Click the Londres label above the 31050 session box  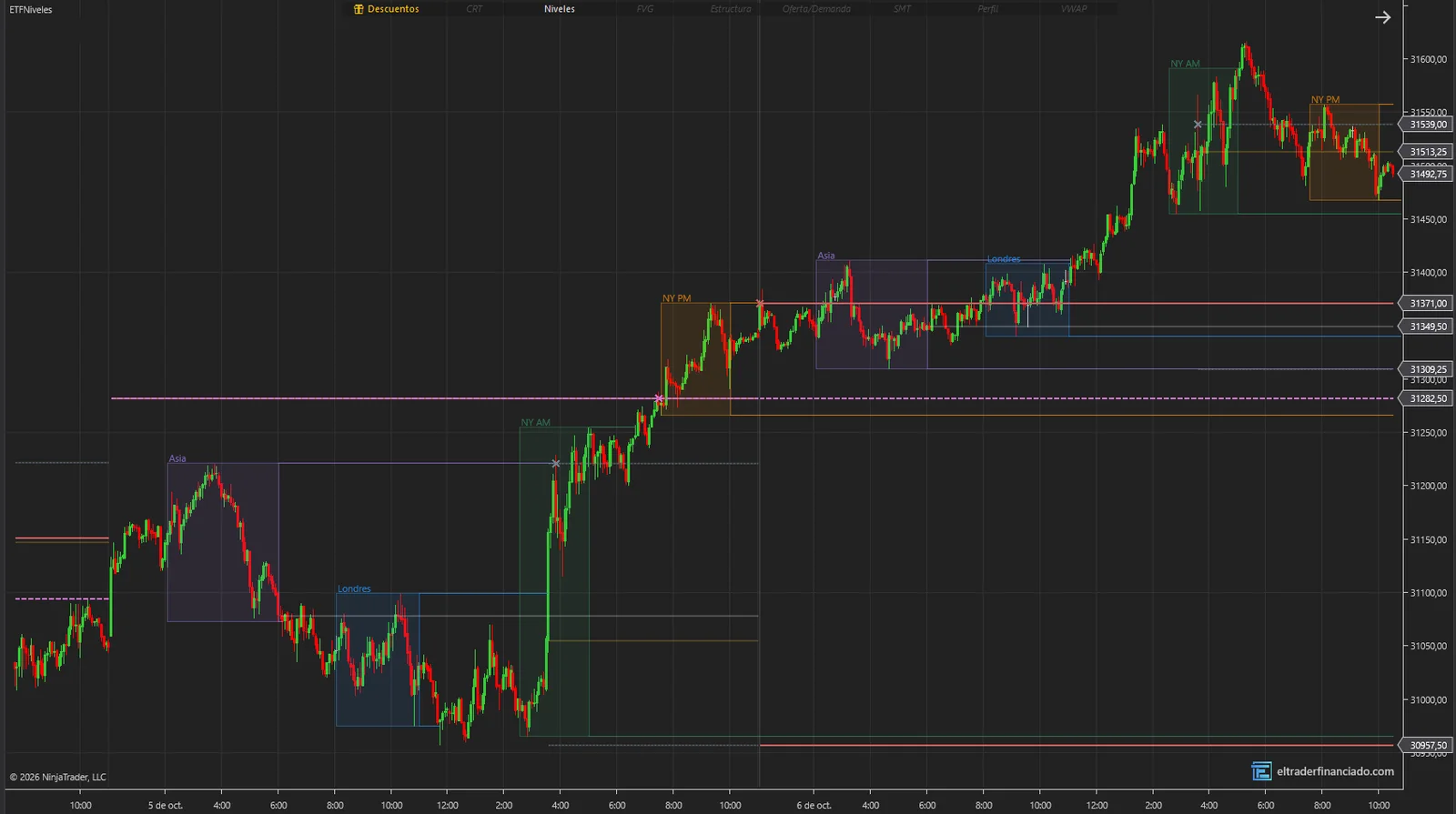(354, 589)
